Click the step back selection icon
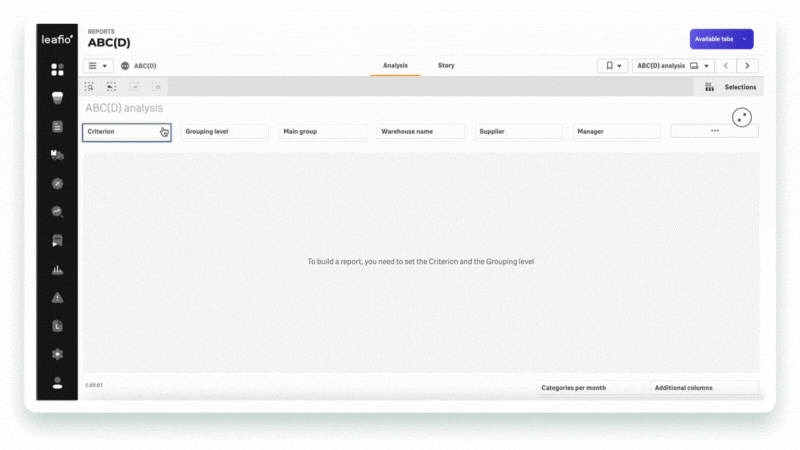Viewport: 800px width, 450px height. [134, 87]
